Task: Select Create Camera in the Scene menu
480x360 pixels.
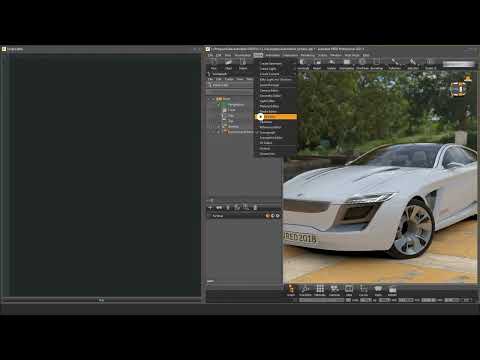Action: click(x=269, y=74)
